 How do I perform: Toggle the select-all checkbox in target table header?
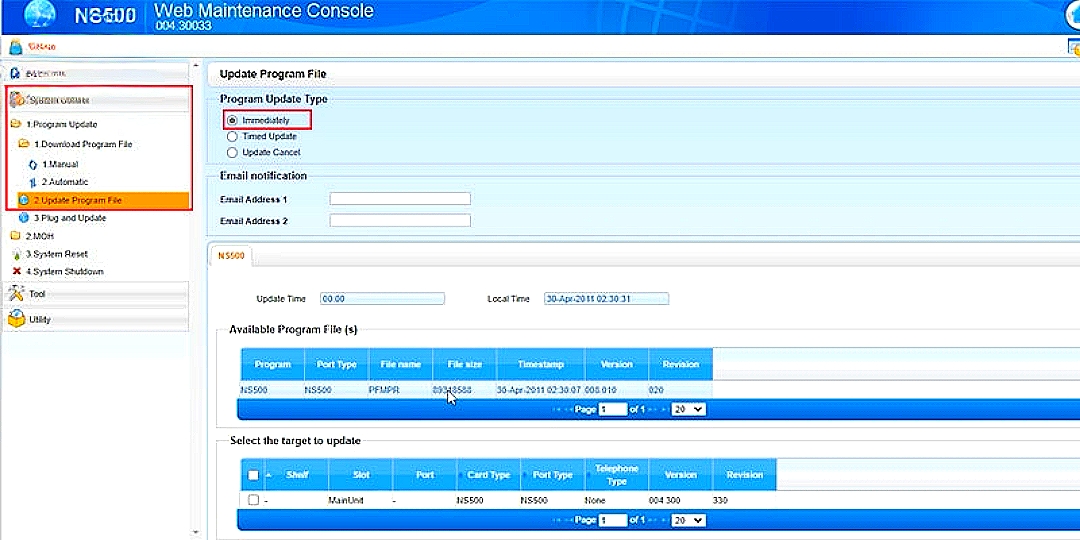pyautogui.click(x=253, y=475)
